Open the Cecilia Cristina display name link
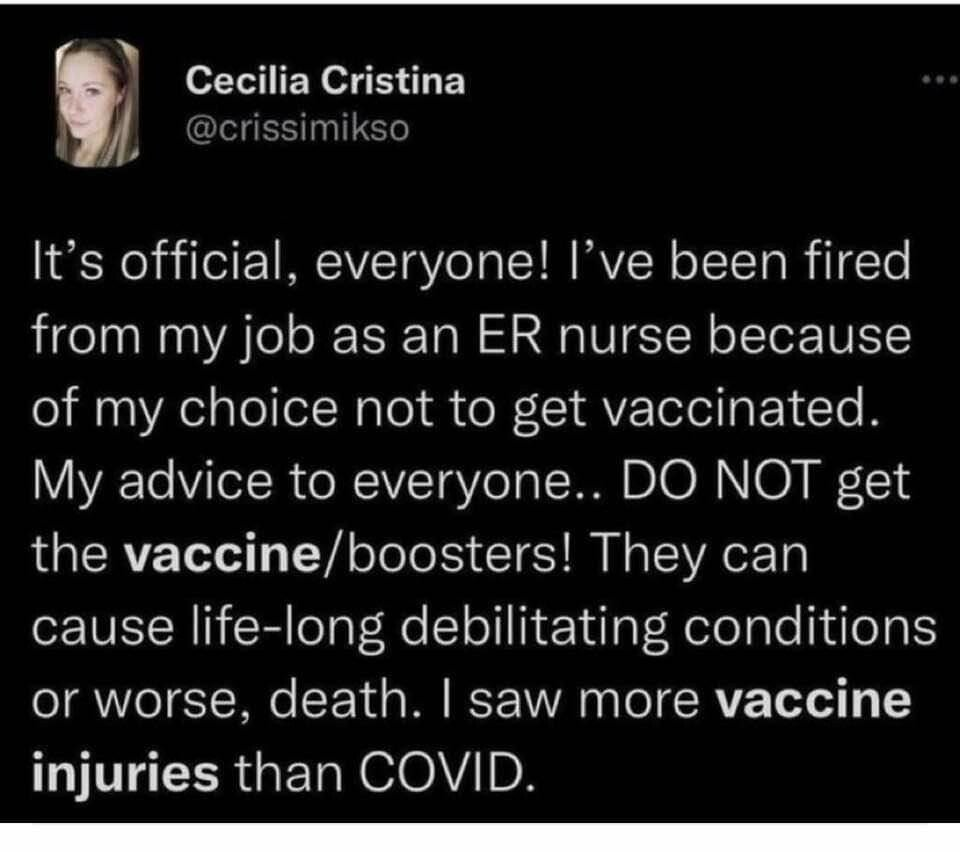The height and width of the screenshot is (852, 960). point(326,83)
